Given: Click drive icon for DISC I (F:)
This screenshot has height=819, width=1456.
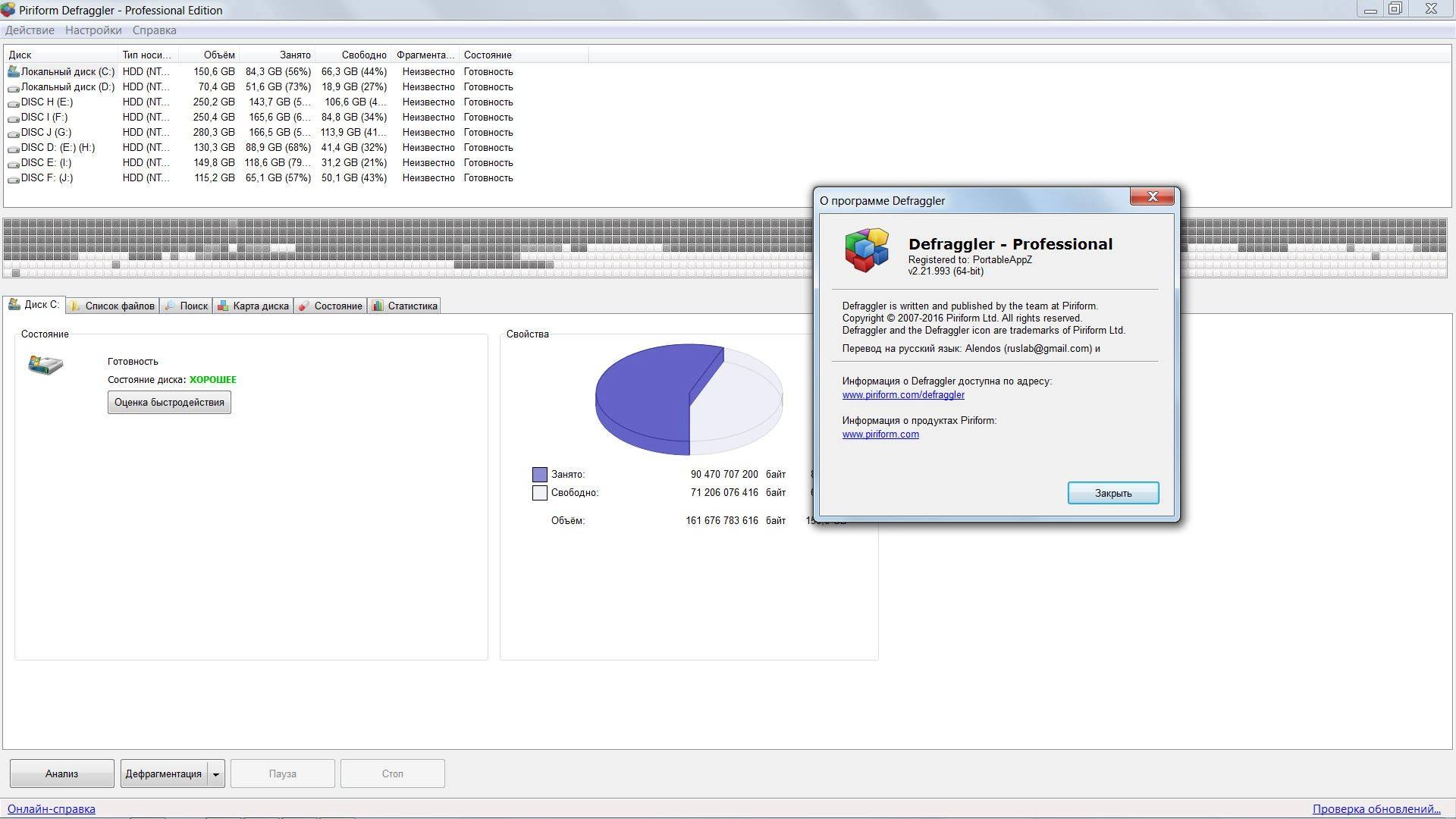Looking at the screenshot, I should tap(14, 118).
